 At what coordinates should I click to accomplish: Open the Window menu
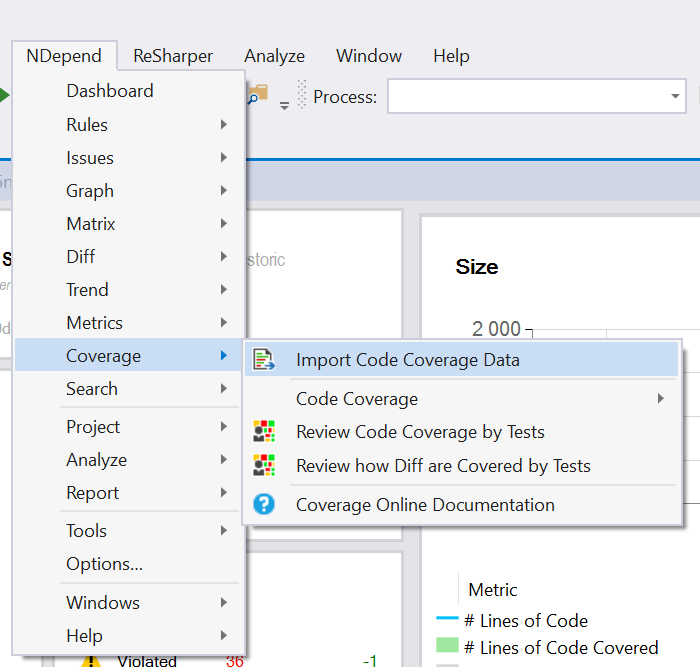pos(369,56)
